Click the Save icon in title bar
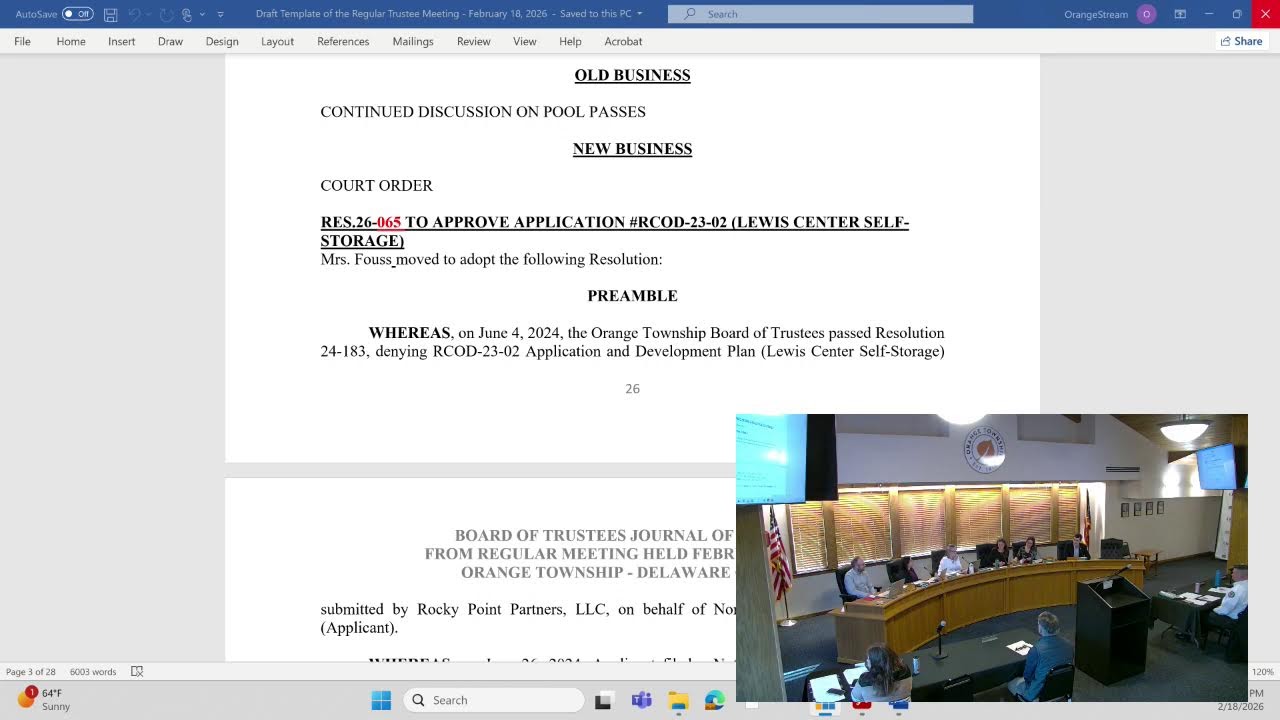The width and height of the screenshot is (1280, 720). tap(110, 14)
